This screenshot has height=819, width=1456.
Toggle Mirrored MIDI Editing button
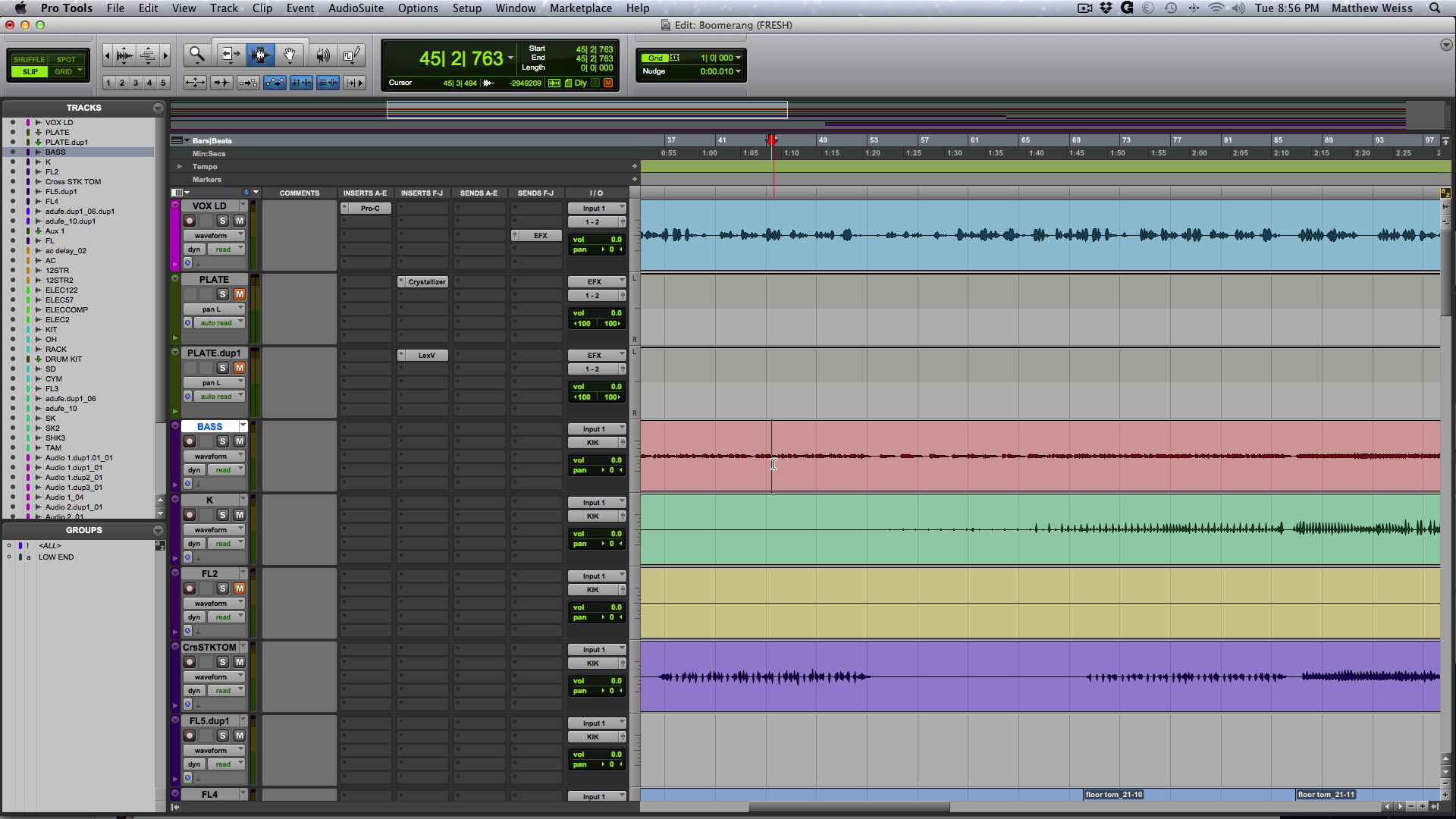(248, 83)
